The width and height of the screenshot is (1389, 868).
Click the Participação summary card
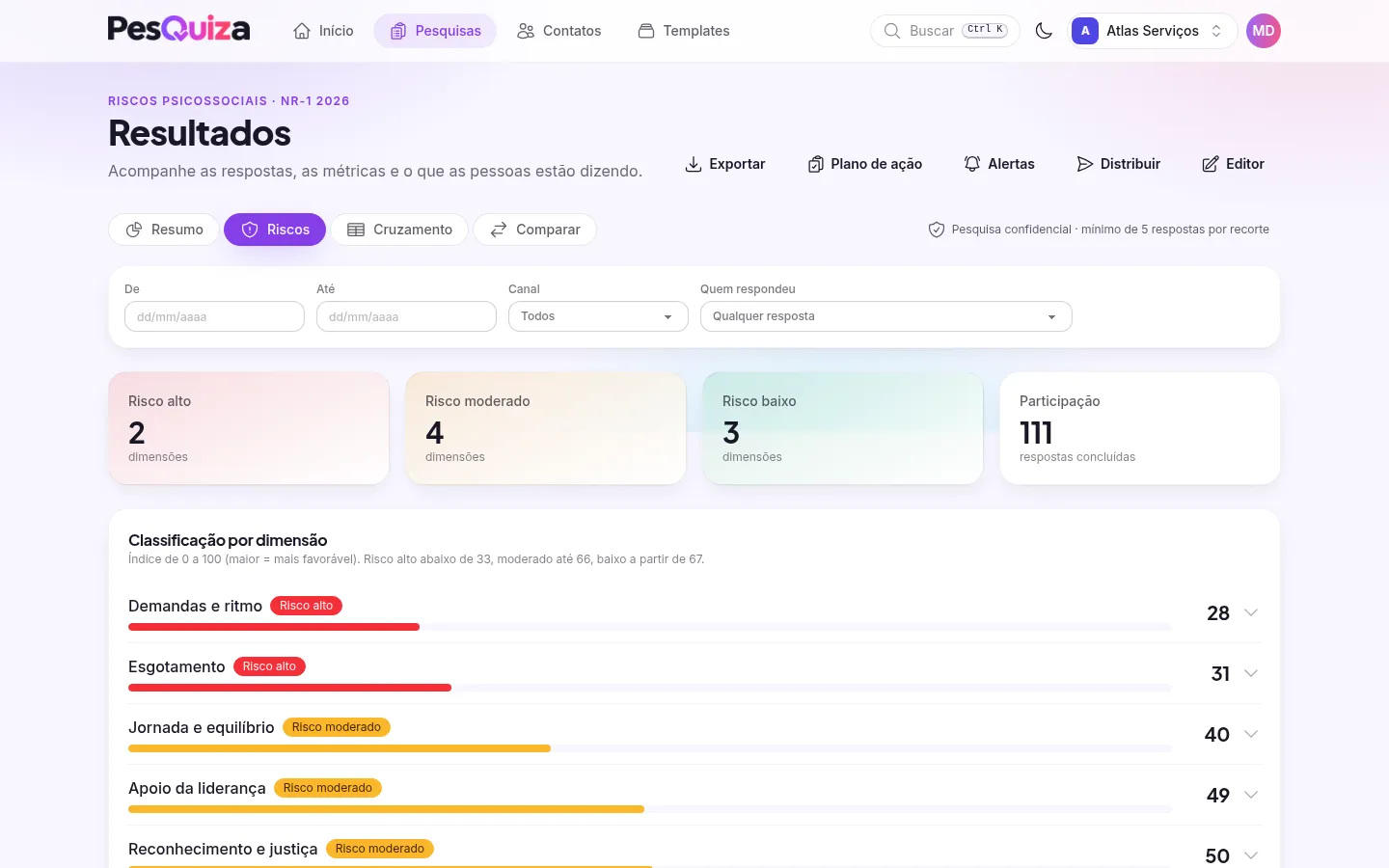(x=1140, y=428)
